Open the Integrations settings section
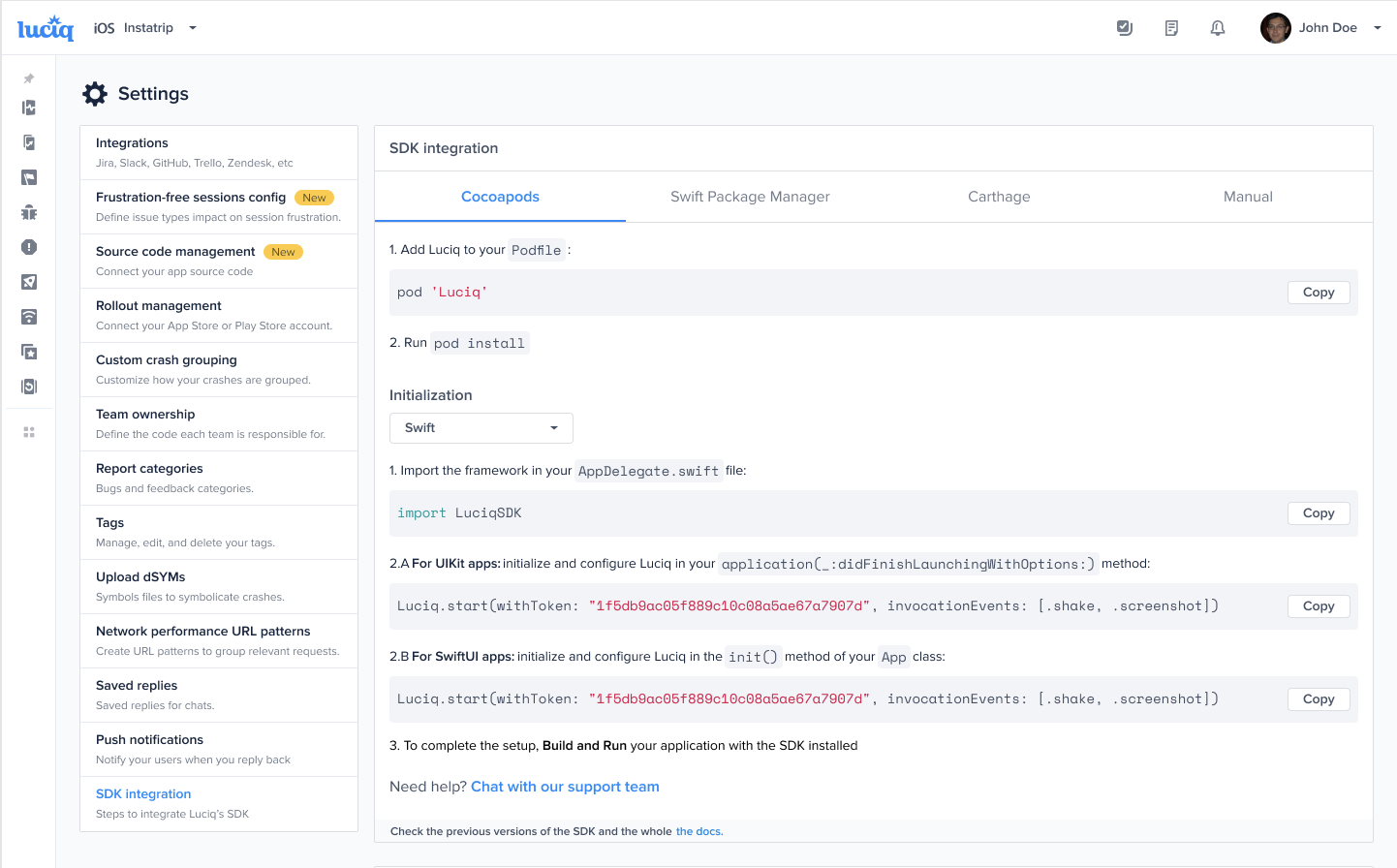Image resolution: width=1397 pixels, height=868 pixels. 219,152
